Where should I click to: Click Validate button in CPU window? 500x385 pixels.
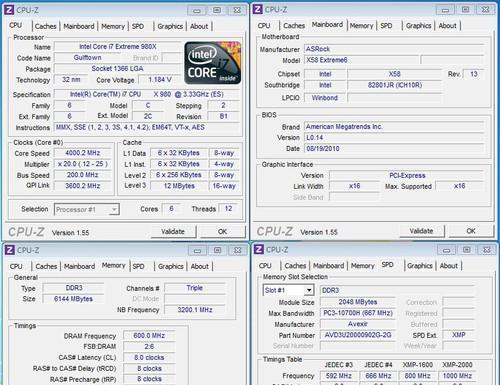(x=173, y=231)
